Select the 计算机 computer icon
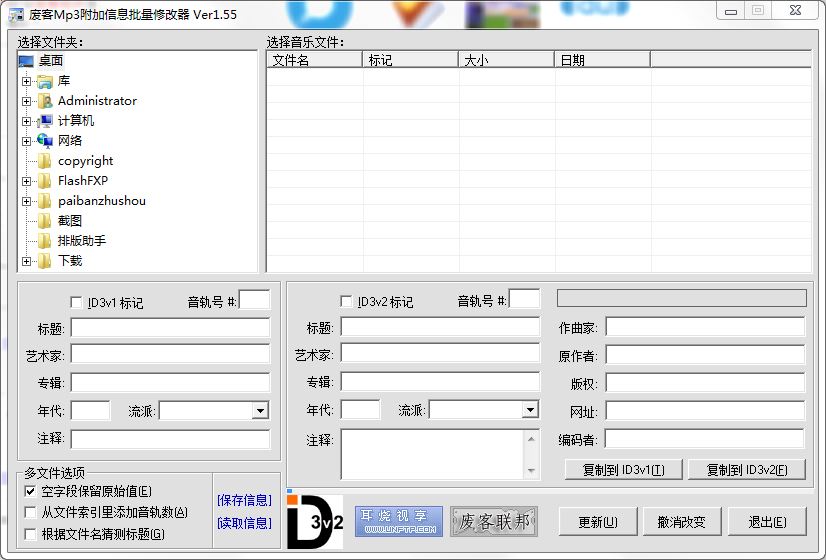This screenshot has width=826, height=560. coord(44,121)
